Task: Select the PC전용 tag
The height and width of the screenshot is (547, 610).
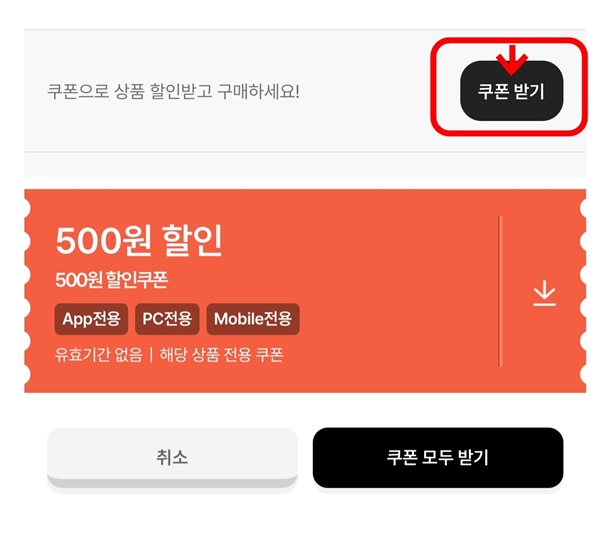Action: [167, 319]
